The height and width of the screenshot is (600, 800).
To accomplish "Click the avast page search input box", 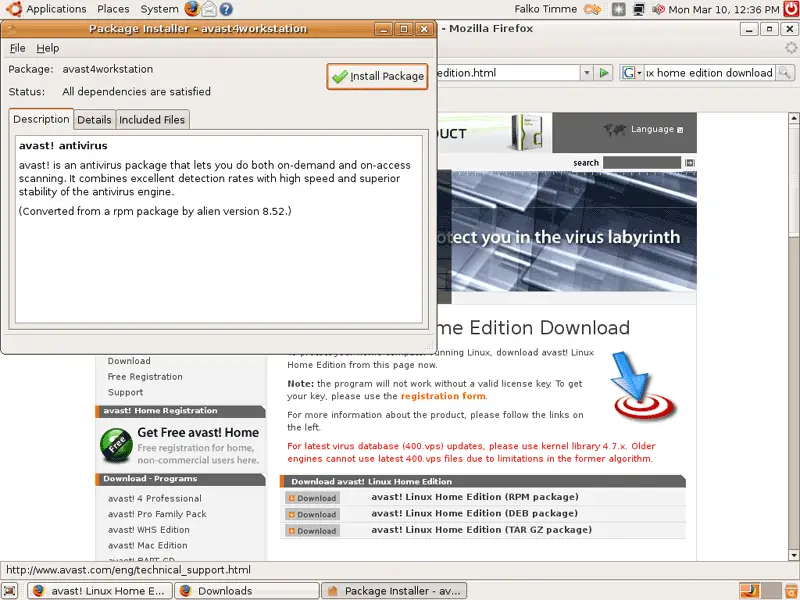I will (x=641, y=162).
